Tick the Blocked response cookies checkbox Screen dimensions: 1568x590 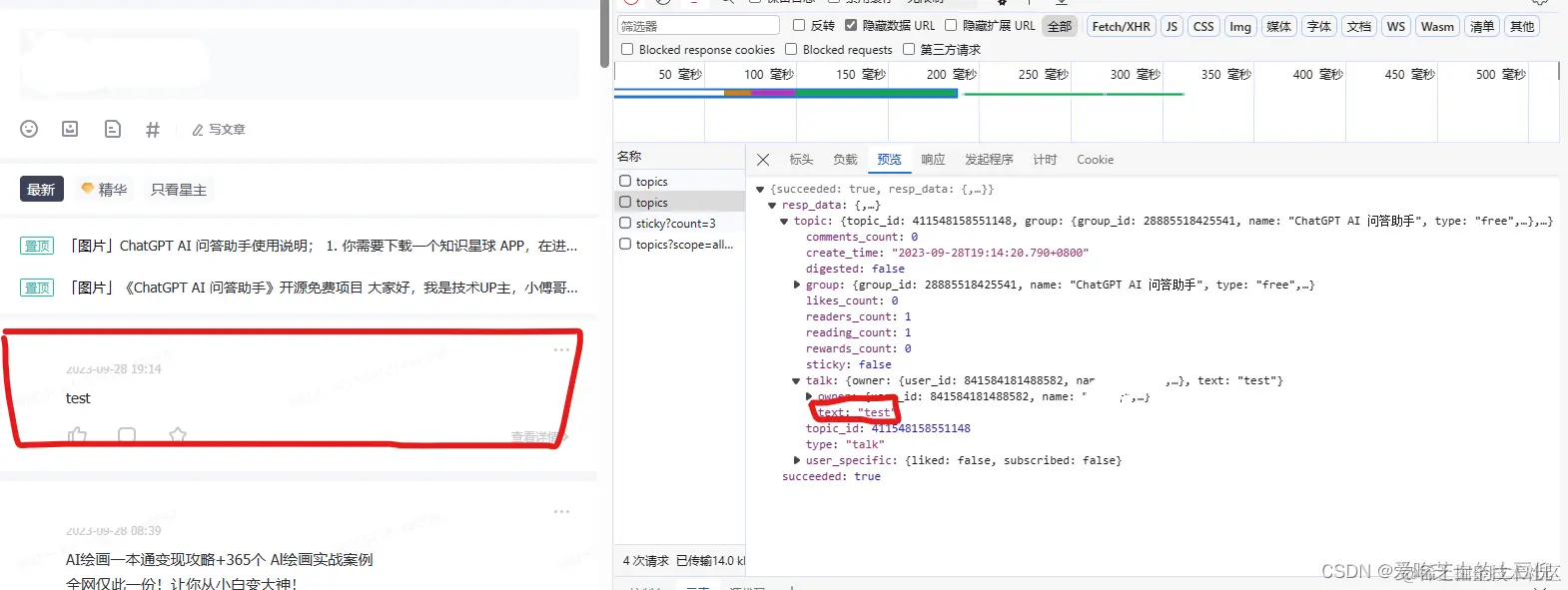point(627,49)
